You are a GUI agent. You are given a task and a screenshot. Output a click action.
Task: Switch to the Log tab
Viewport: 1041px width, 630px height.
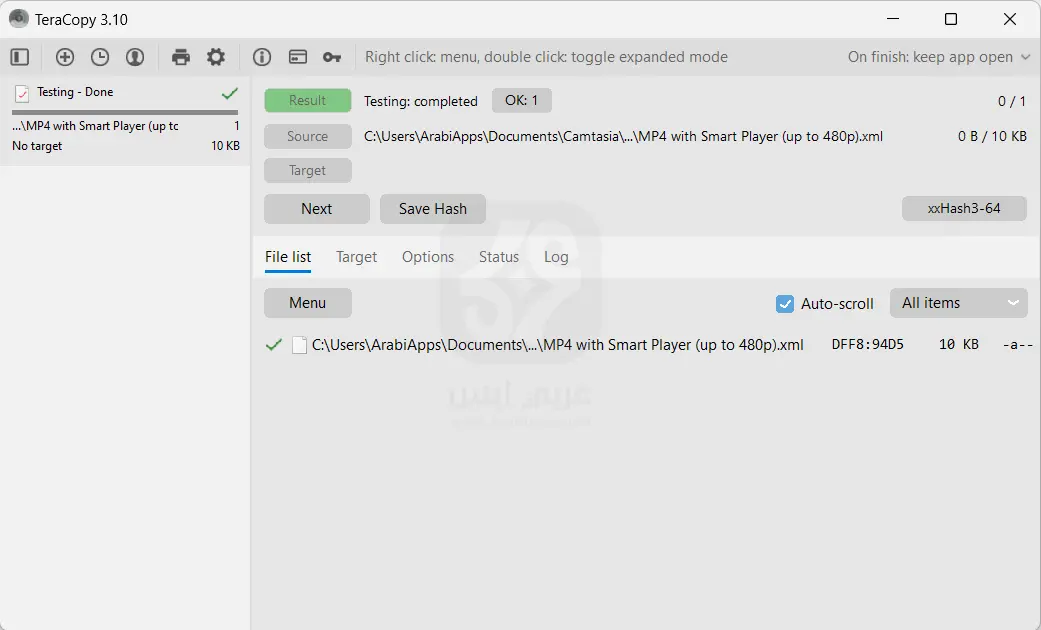[x=556, y=257]
